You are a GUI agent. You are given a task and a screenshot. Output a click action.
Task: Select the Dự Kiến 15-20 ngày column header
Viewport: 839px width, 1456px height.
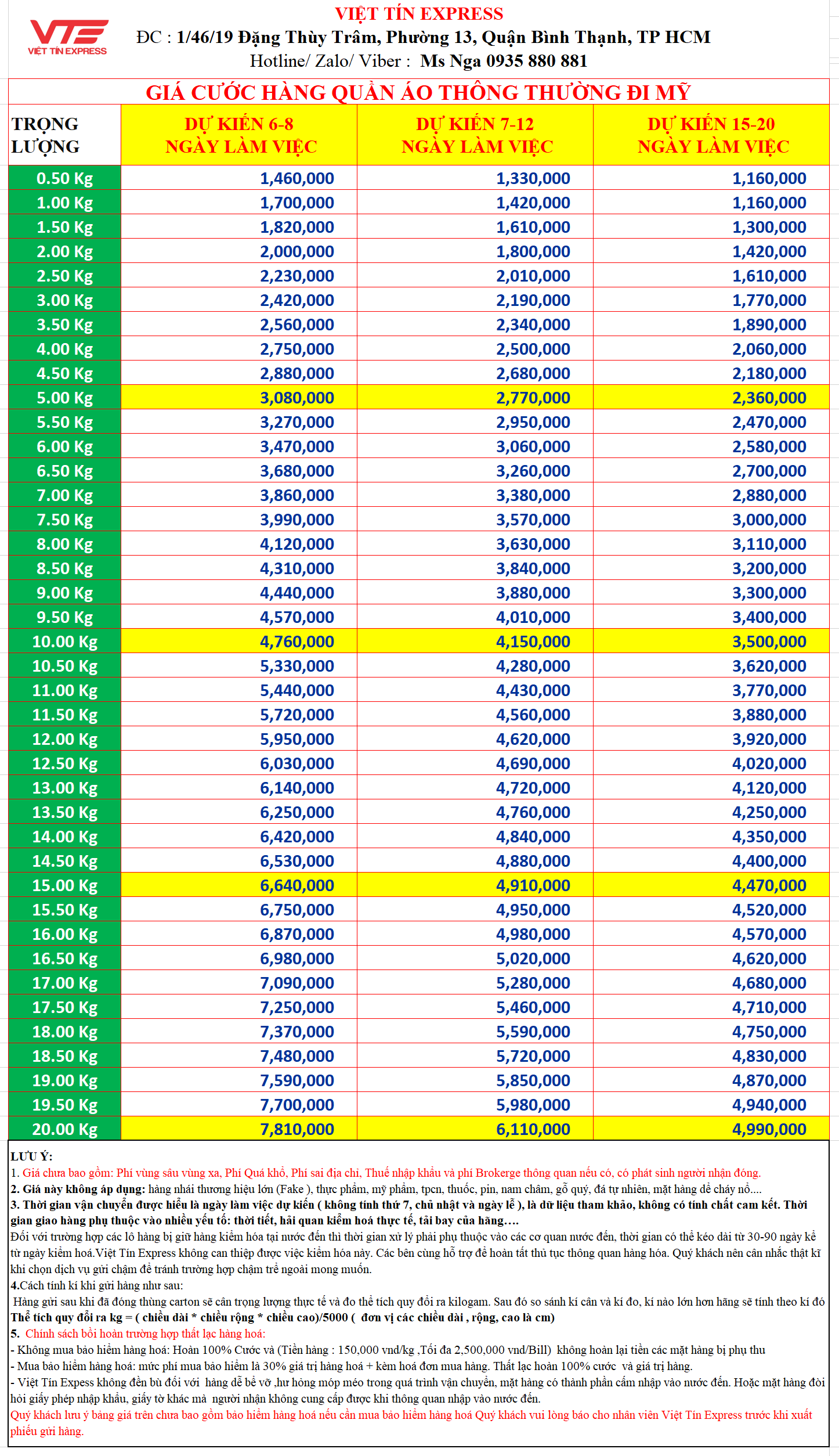click(x=711, y=135)
